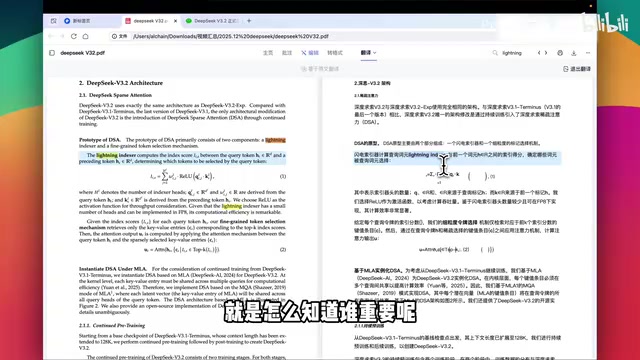This screenshot has width=640, height=360.
Task: Click the 退出翻译 exit translation button
Action: coord(577,69)
